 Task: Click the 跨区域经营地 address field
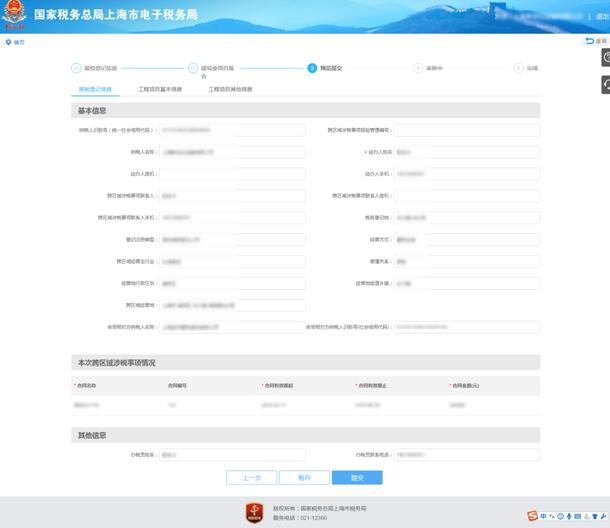[232, 305]
